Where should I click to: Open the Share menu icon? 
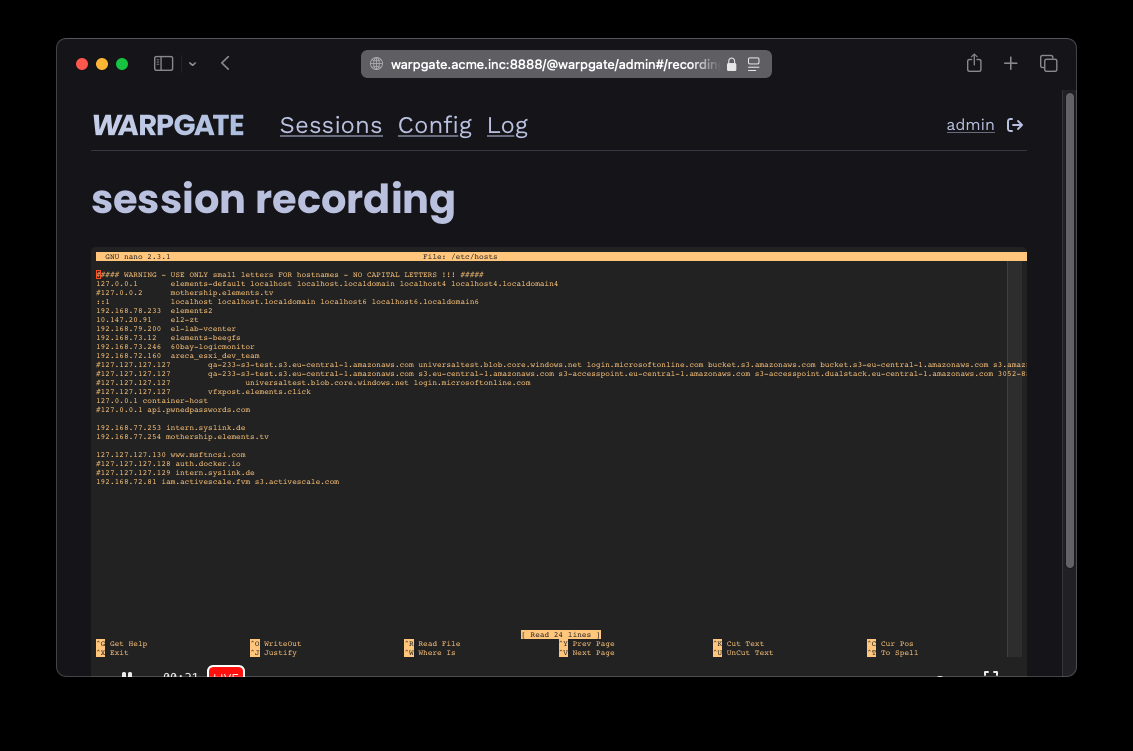coord(974,63)
